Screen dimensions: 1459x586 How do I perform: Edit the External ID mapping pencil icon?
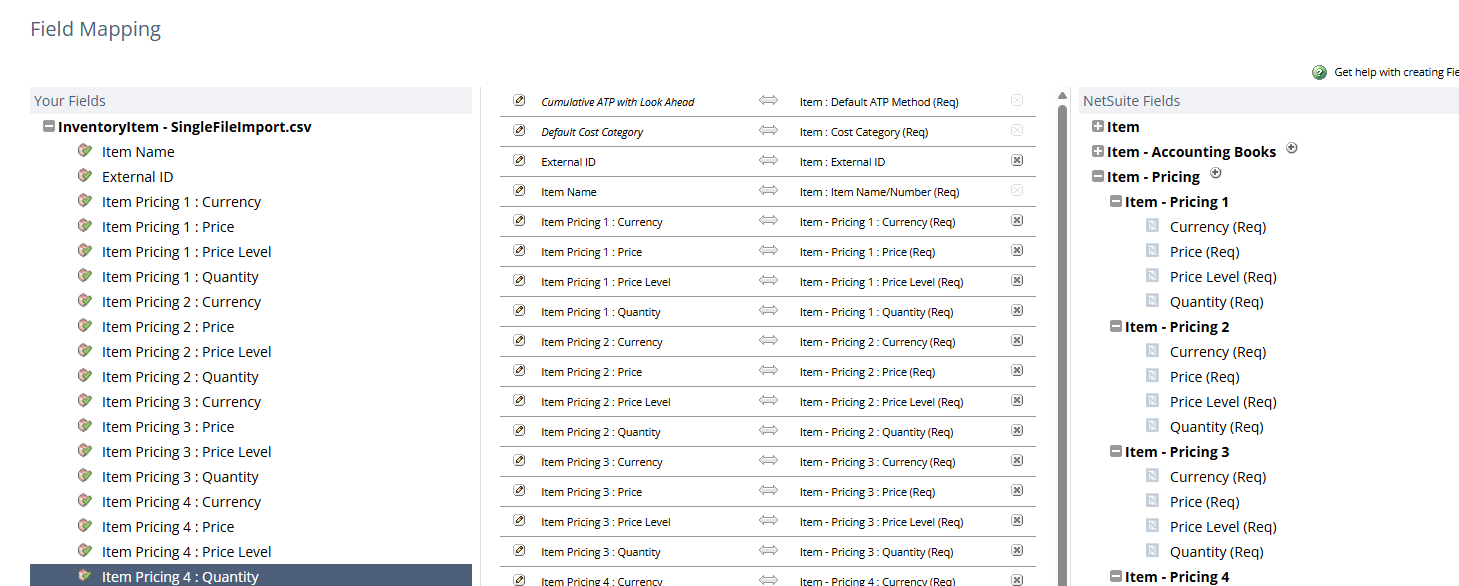click(519, 160)
